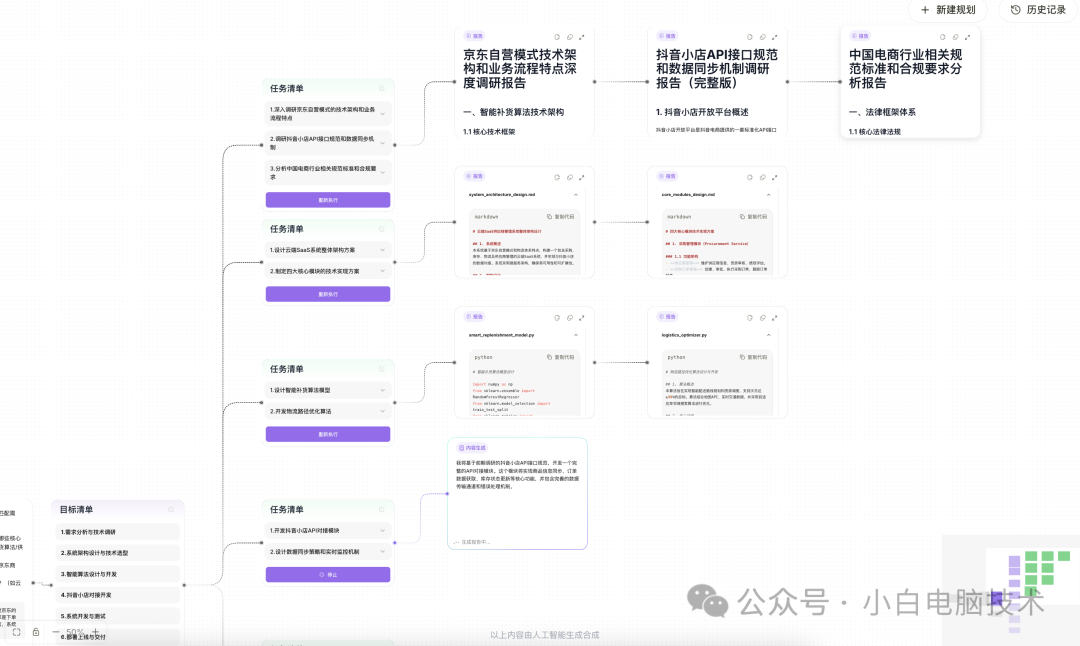Click the 停止 button to stop execution
This screenshot has width=1080, height=646.
point(328,574)
